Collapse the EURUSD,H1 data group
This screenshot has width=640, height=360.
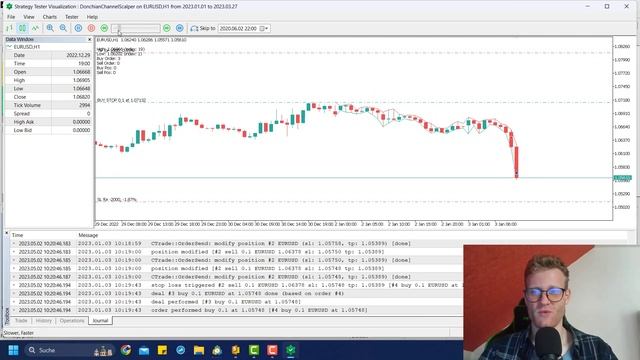9,47
